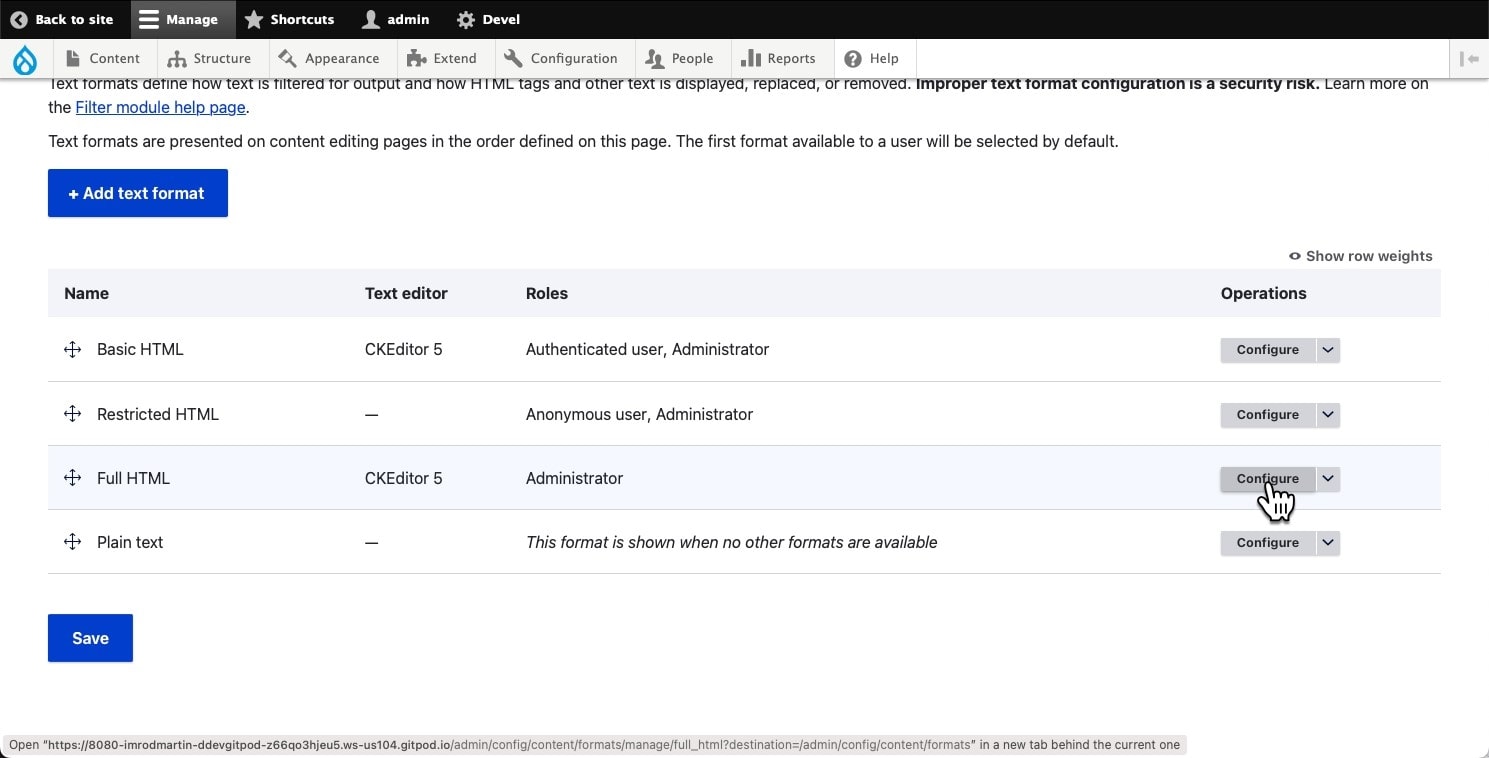Configure the Plain text format
Screen dimensions: 1489x758
(1268, 543)
